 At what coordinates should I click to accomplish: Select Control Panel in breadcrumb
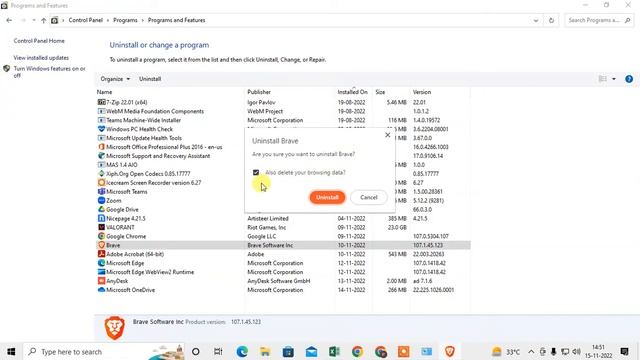(85, 20)
